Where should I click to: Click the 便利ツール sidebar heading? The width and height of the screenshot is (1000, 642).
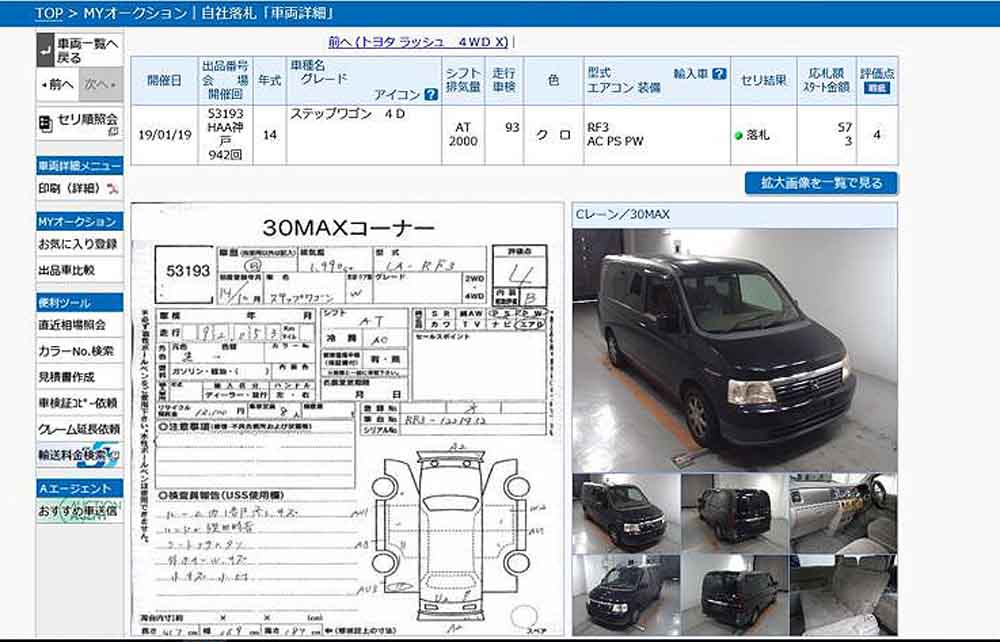pyautogui.click(x=80, y=302)
